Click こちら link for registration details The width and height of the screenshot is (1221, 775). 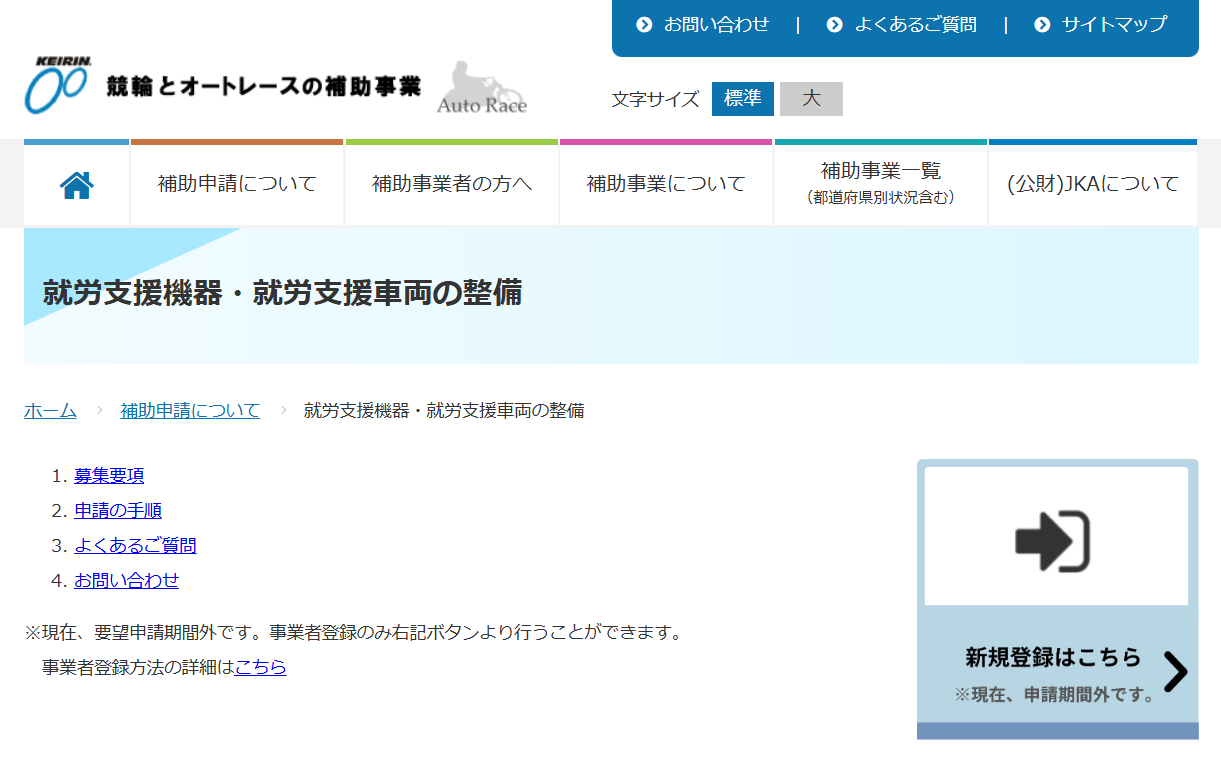[x=260, y=667]
